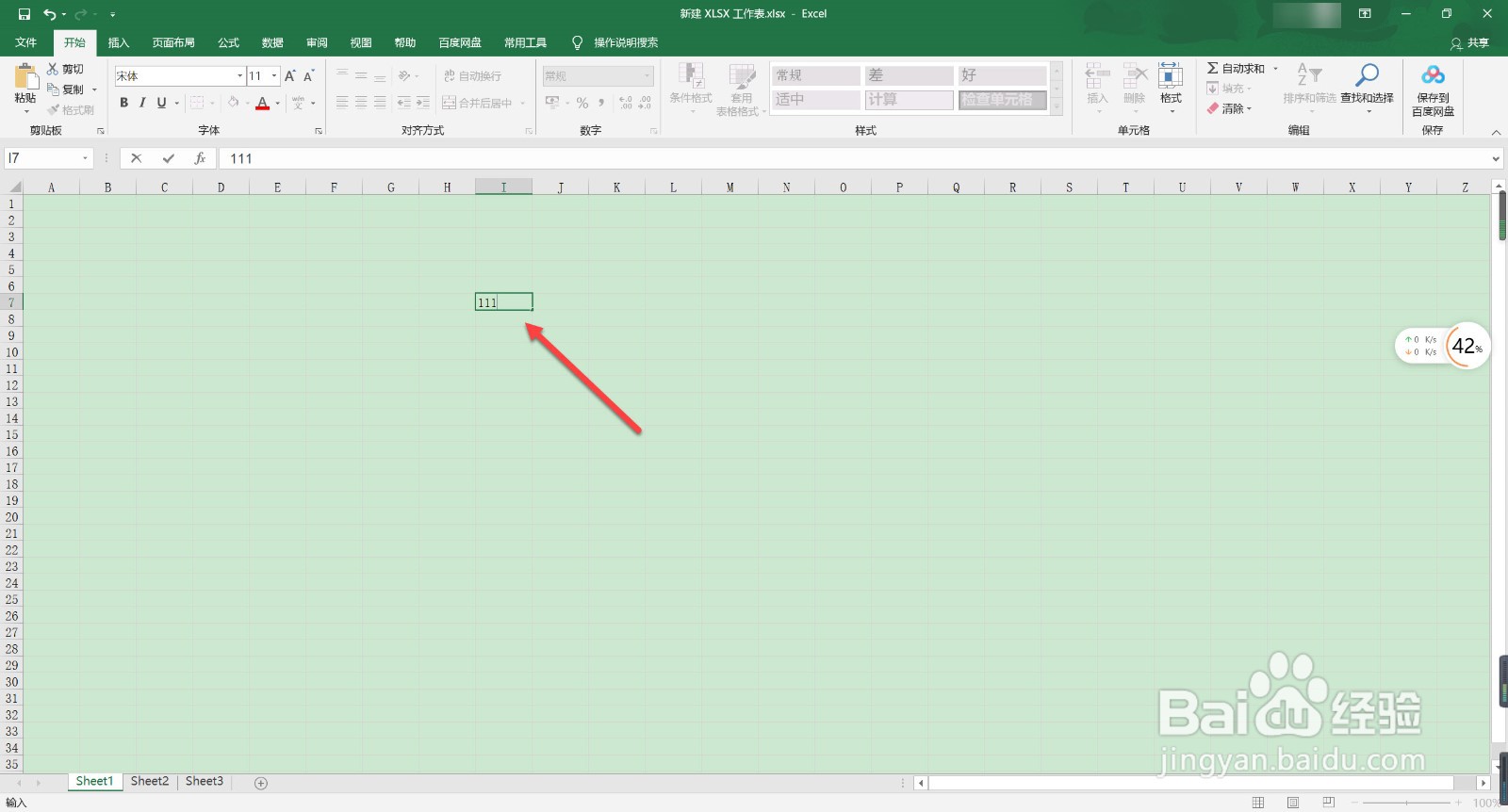Open the Copy button's dropdown arrow

pos(94,89)
